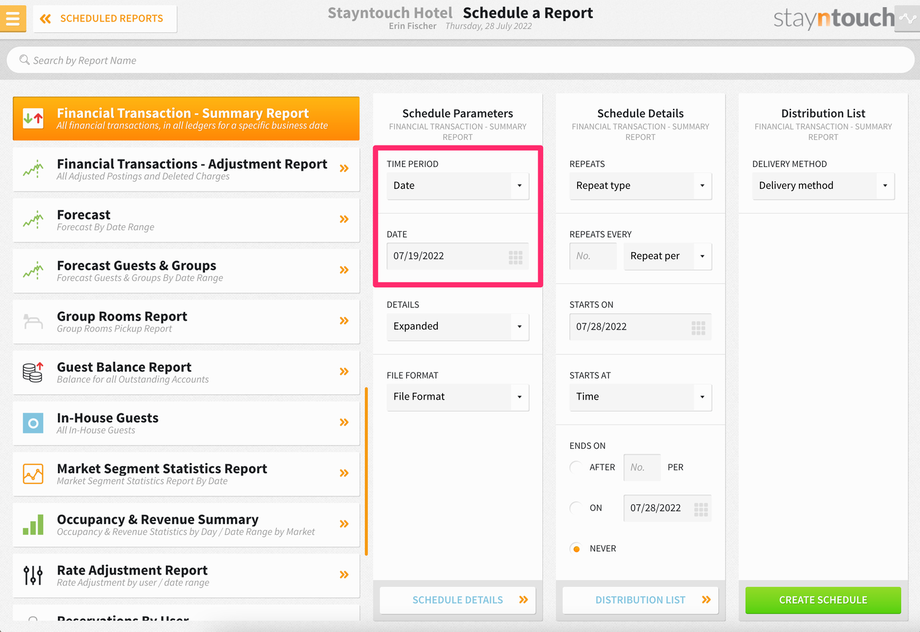The image size is (920, 632).
Task: Select the Guest Balance Report title text
Action: [x=124, y=367]
